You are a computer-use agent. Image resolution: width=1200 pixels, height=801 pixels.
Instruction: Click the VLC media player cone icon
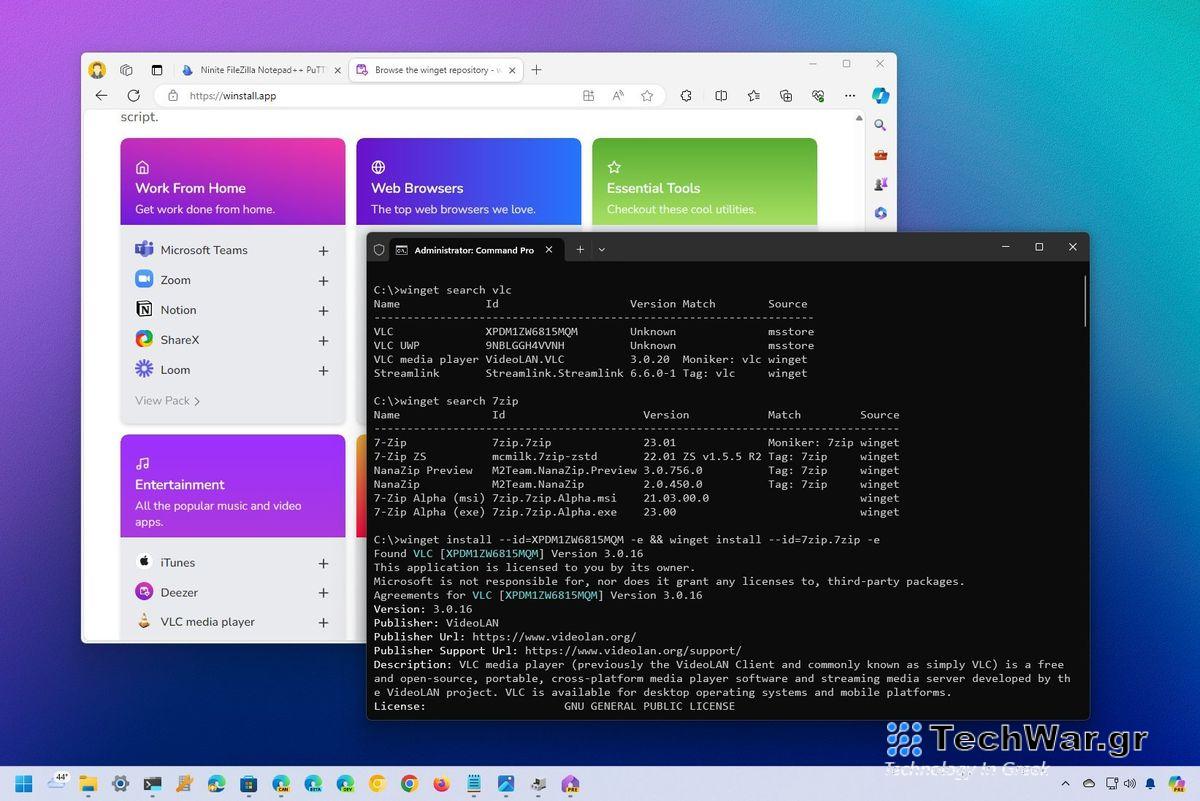(x=143, y=621)
